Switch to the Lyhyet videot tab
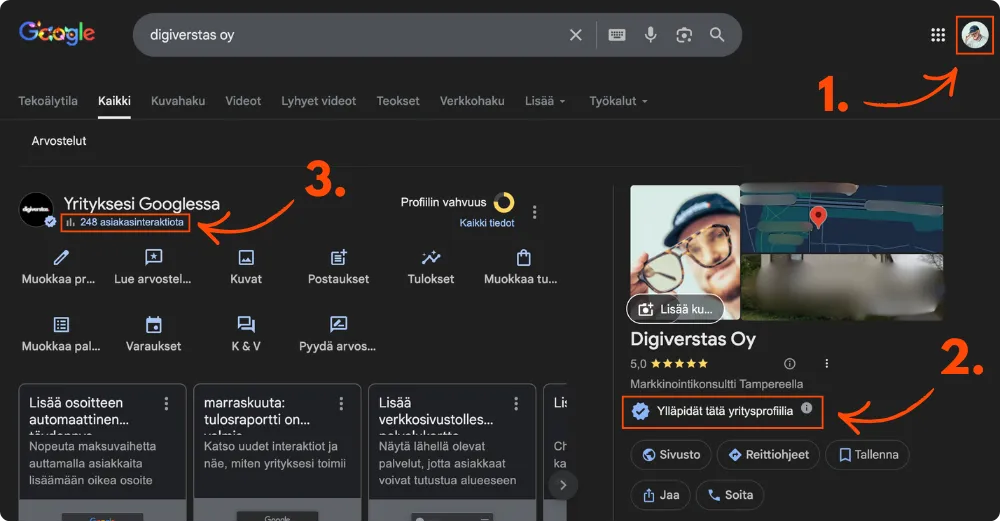This screenshot has width=1000, height=522. pyautogui.click(x=318, y=101)
